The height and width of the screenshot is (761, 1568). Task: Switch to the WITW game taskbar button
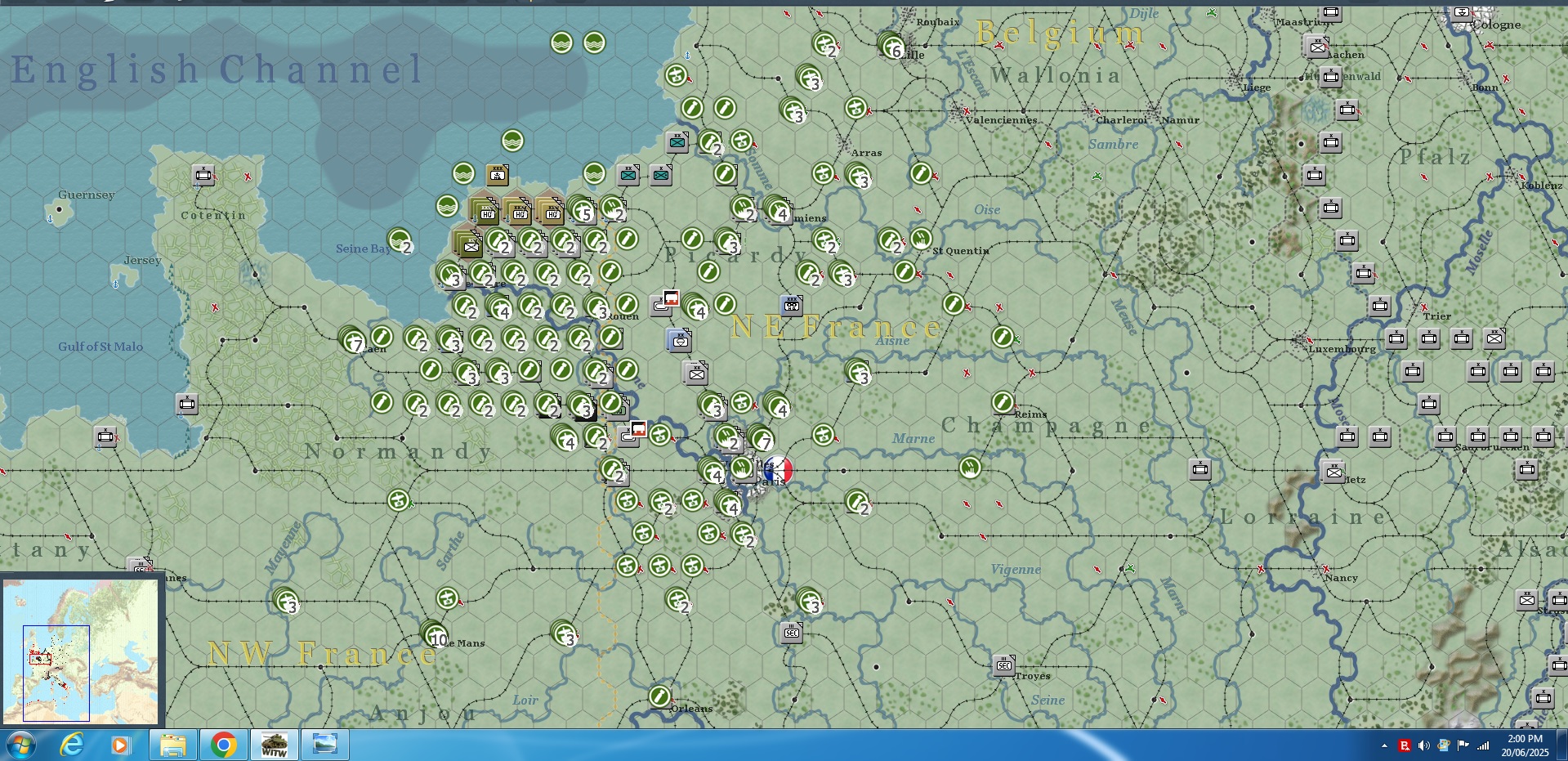[274, 745]
